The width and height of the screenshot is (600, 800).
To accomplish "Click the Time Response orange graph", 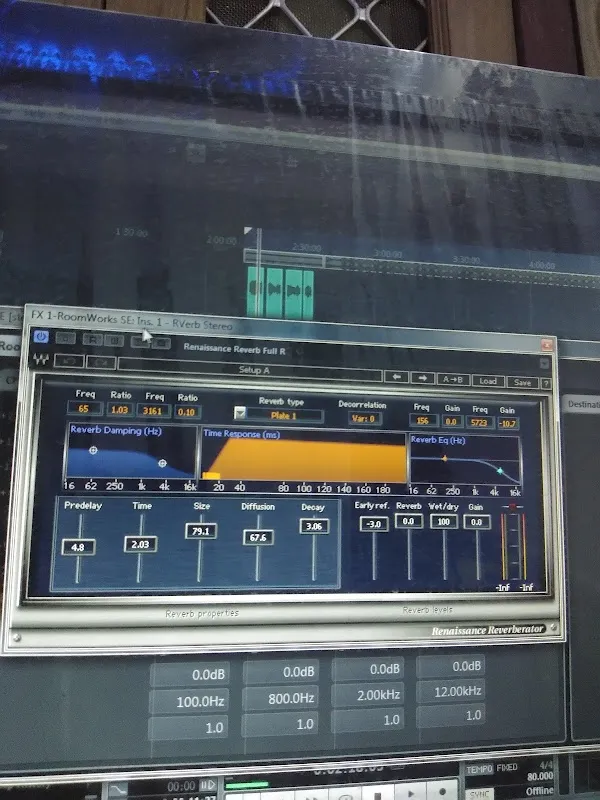I will [306, 461].
